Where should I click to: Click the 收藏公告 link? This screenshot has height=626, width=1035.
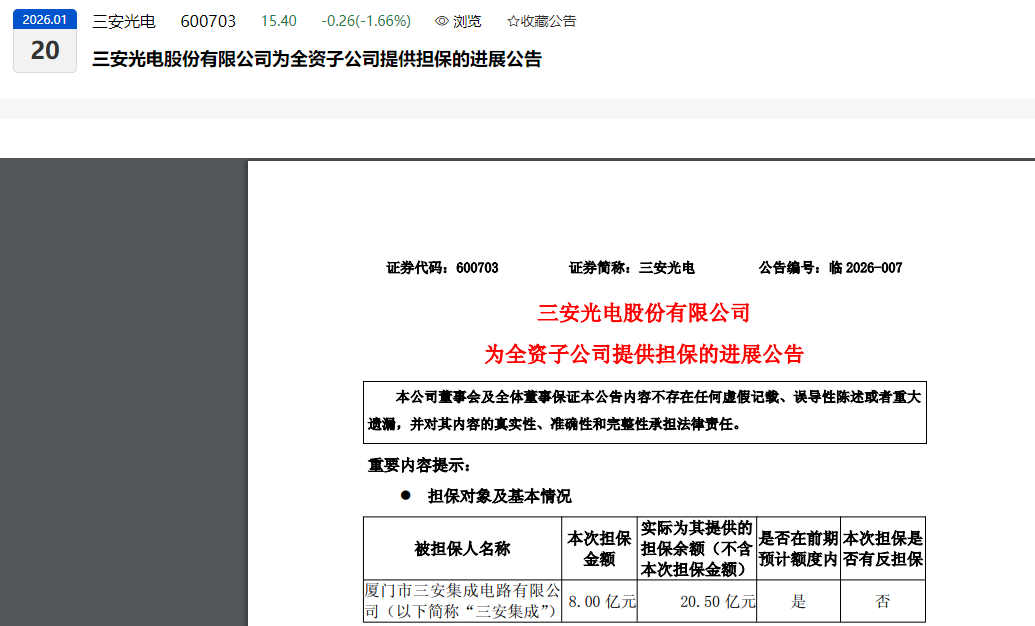point(548,21)
